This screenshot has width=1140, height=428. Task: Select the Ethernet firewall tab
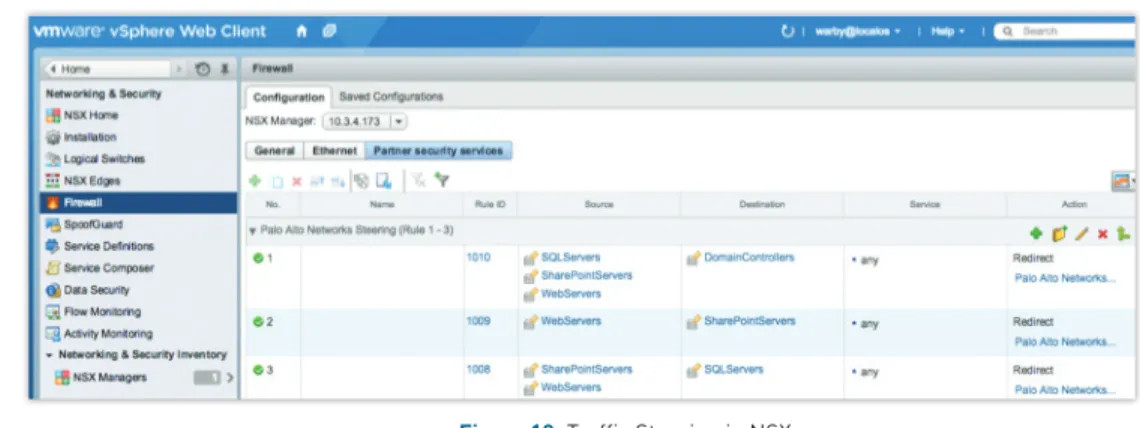tap(334, 150)
